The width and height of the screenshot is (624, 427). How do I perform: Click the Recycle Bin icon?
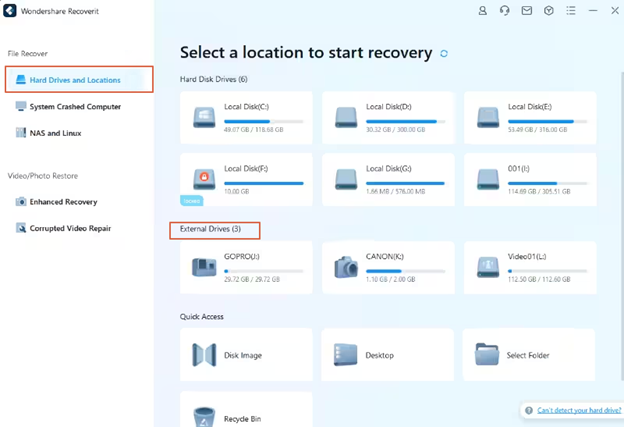(204, 417)
